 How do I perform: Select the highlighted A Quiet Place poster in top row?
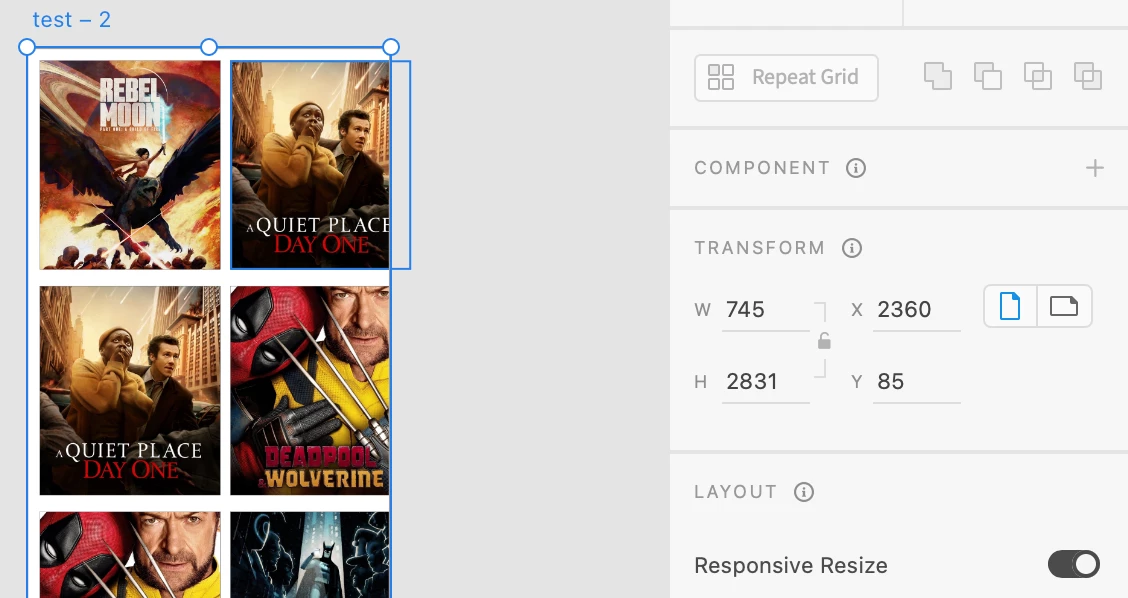click(310, 165)
